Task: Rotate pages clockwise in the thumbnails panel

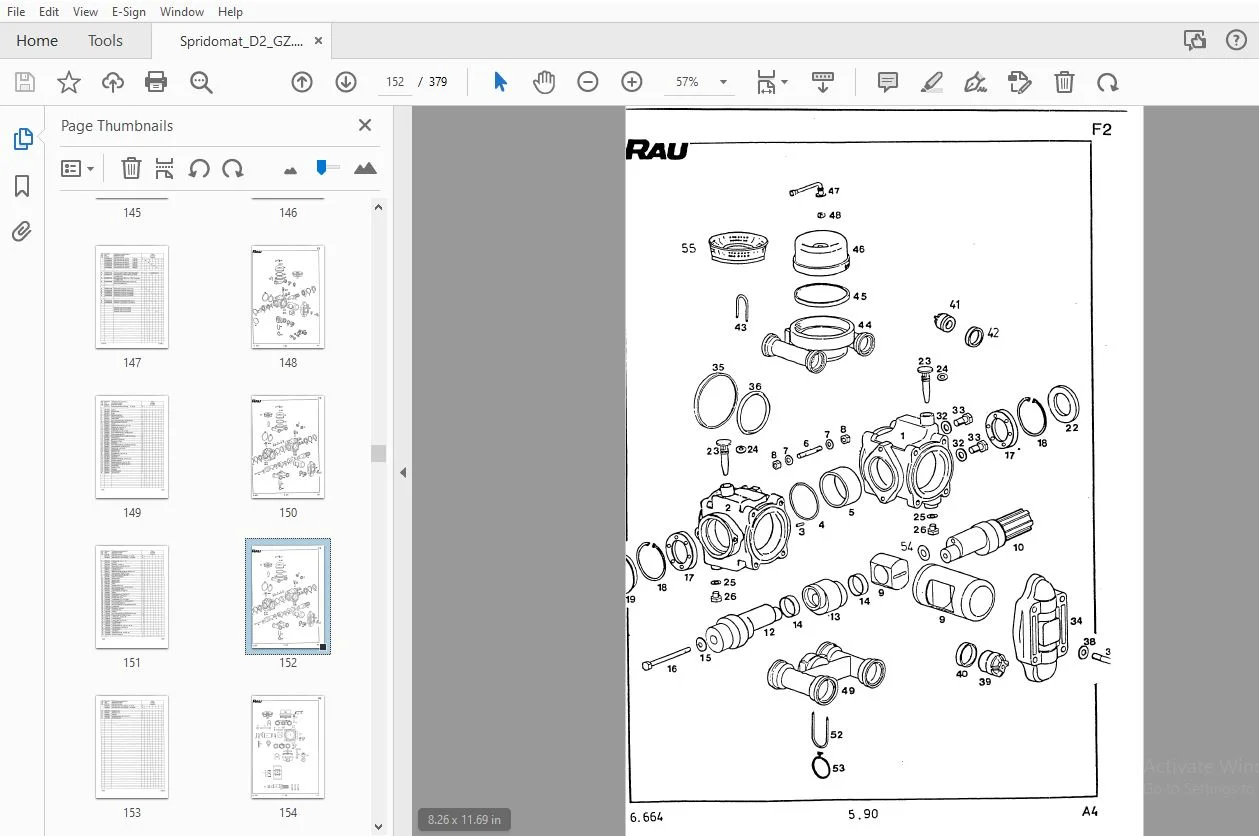Action: point(233,168)
